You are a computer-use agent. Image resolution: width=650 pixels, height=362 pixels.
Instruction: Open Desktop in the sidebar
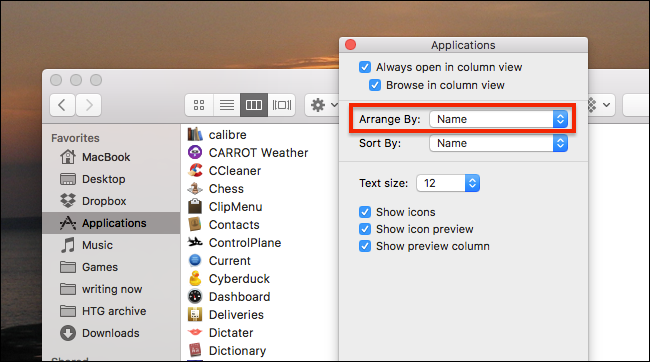(111, 179)
